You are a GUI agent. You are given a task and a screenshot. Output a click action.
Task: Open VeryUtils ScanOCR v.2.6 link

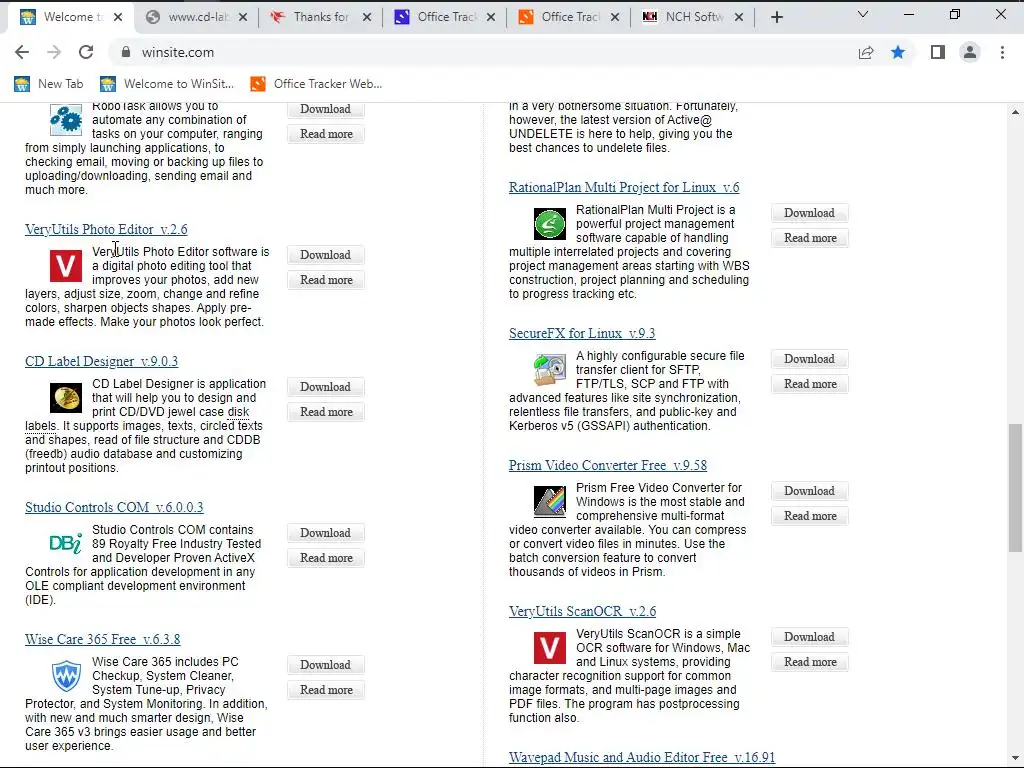pos(583,611)
